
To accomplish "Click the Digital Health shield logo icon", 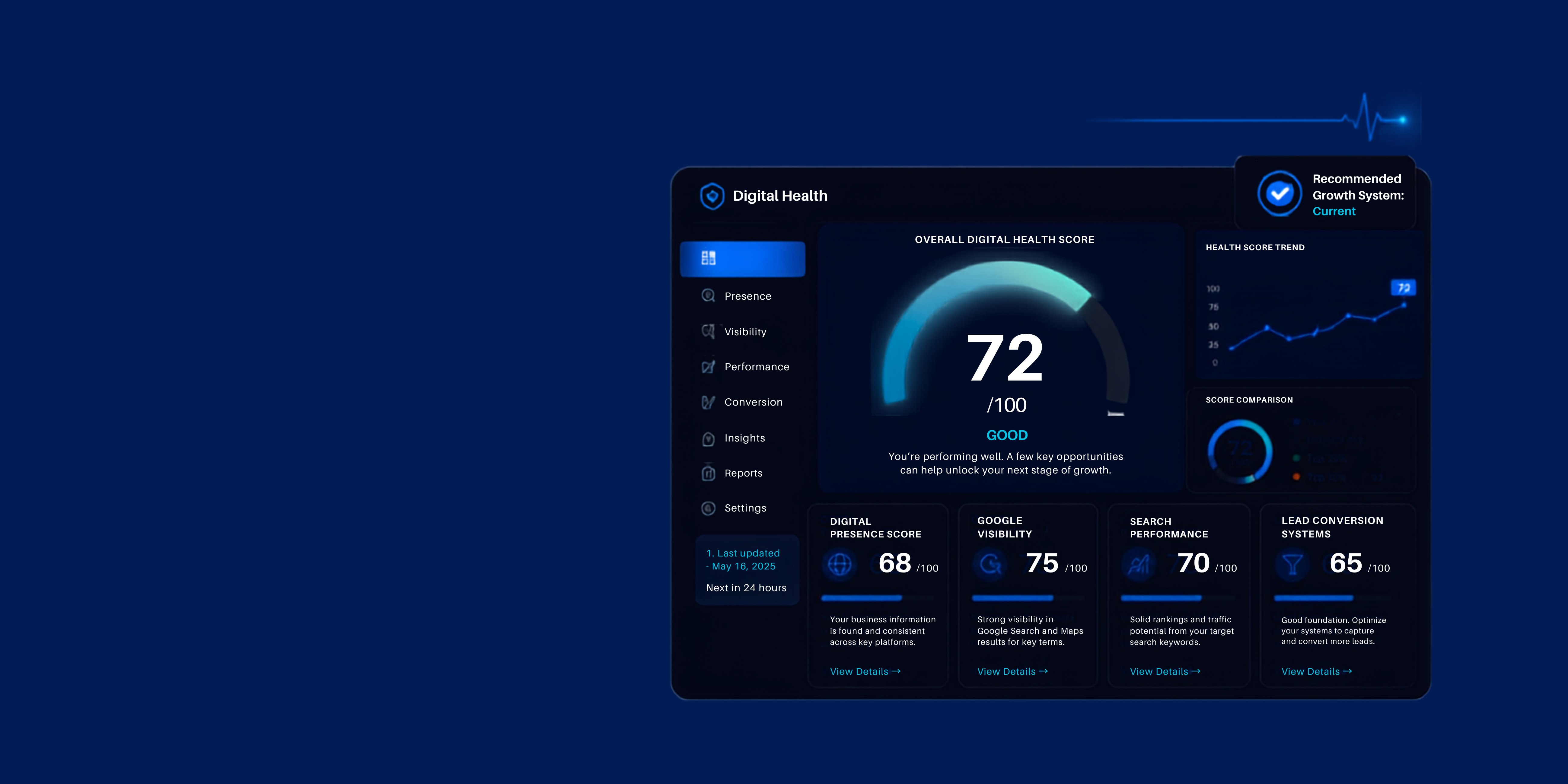I will click(712, 196).
